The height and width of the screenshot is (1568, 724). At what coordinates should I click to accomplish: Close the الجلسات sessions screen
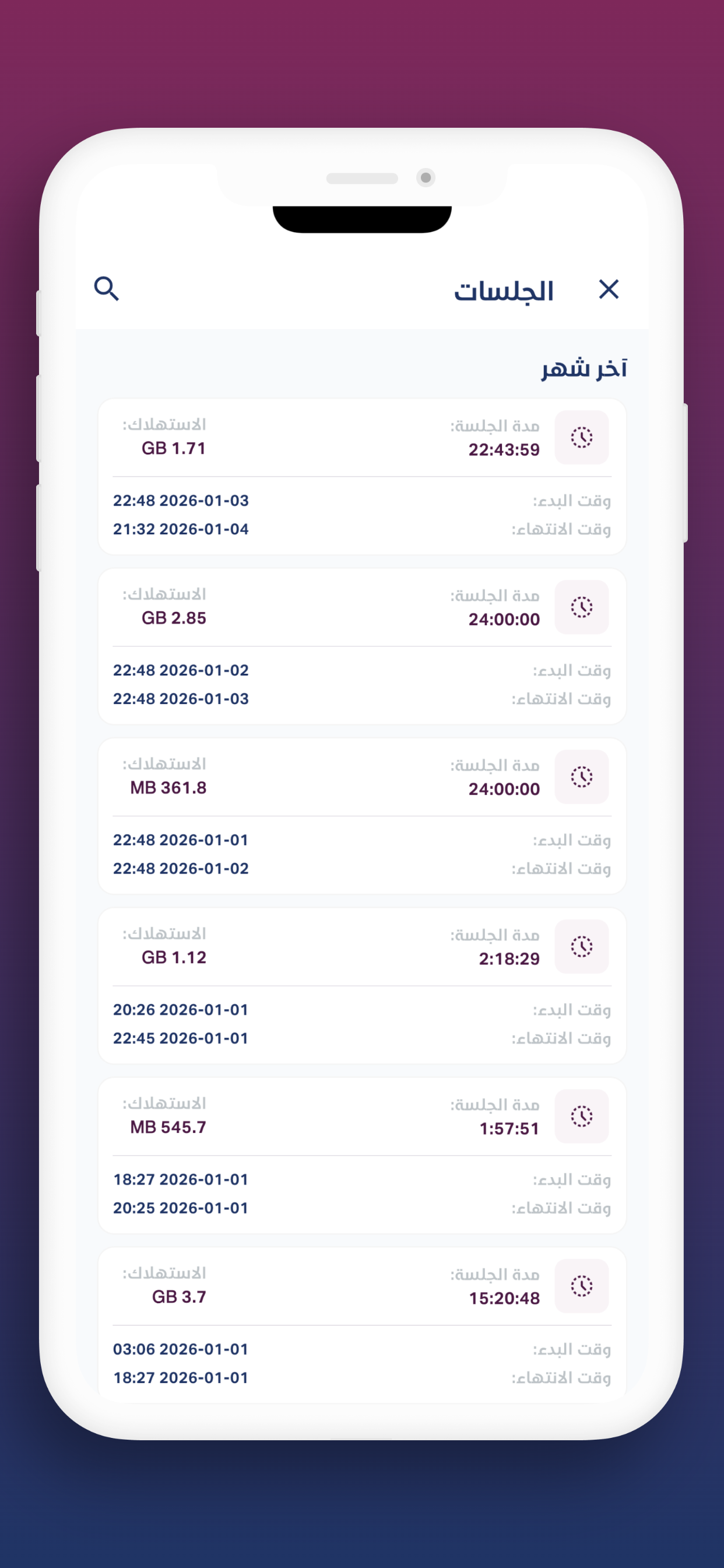point(609,289)
